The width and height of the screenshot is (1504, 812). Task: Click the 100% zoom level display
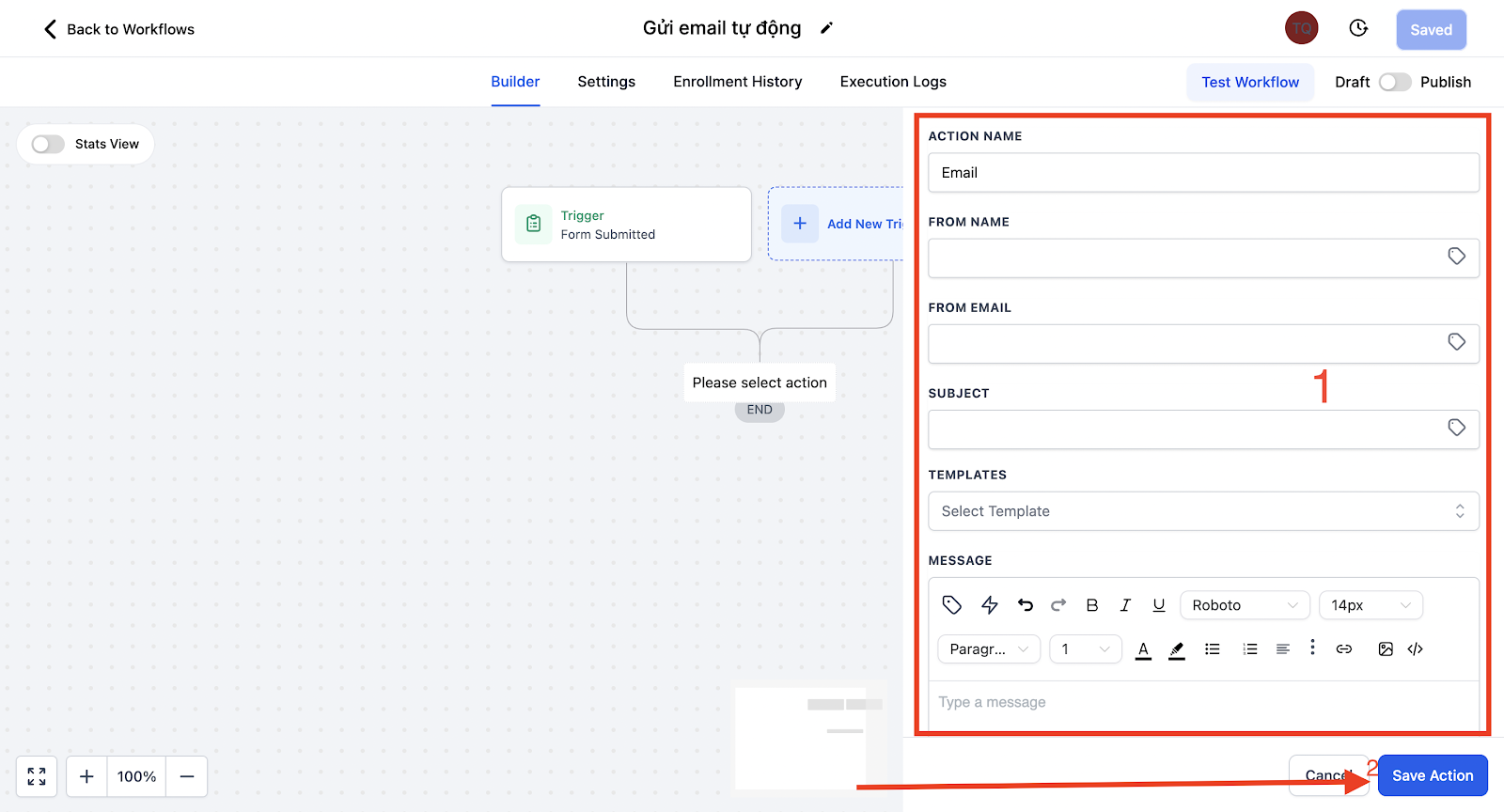[136, 776]
